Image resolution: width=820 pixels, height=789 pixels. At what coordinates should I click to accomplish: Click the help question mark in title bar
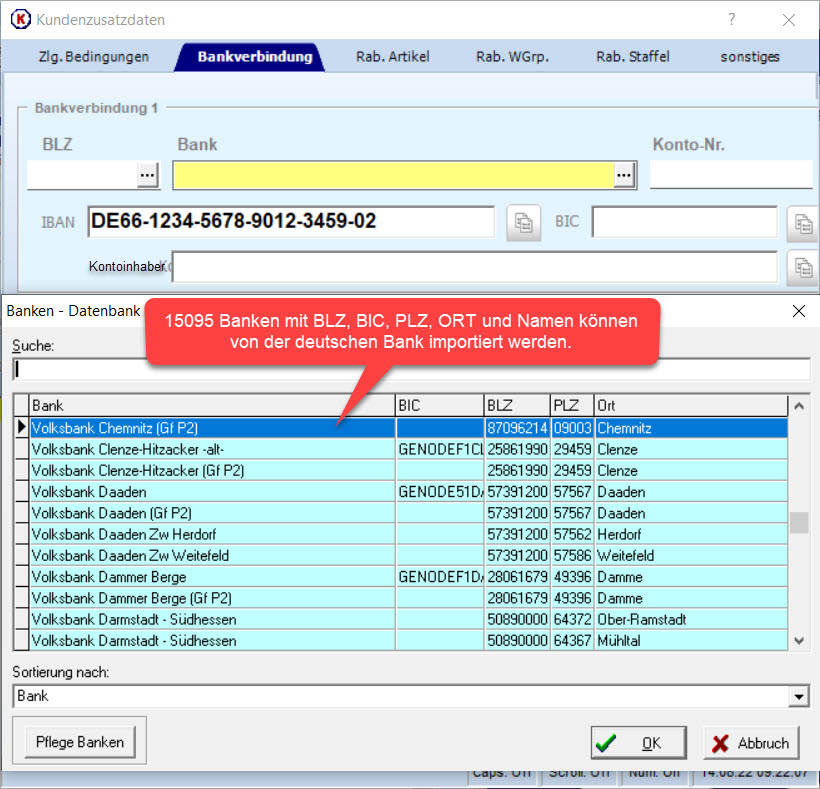point(732,19)
